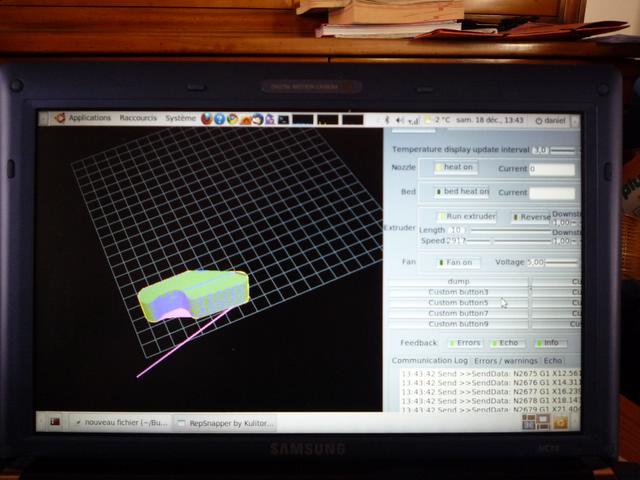
Task: Toggle the nozzle 'heat on' button
Action: coord(457,168)
